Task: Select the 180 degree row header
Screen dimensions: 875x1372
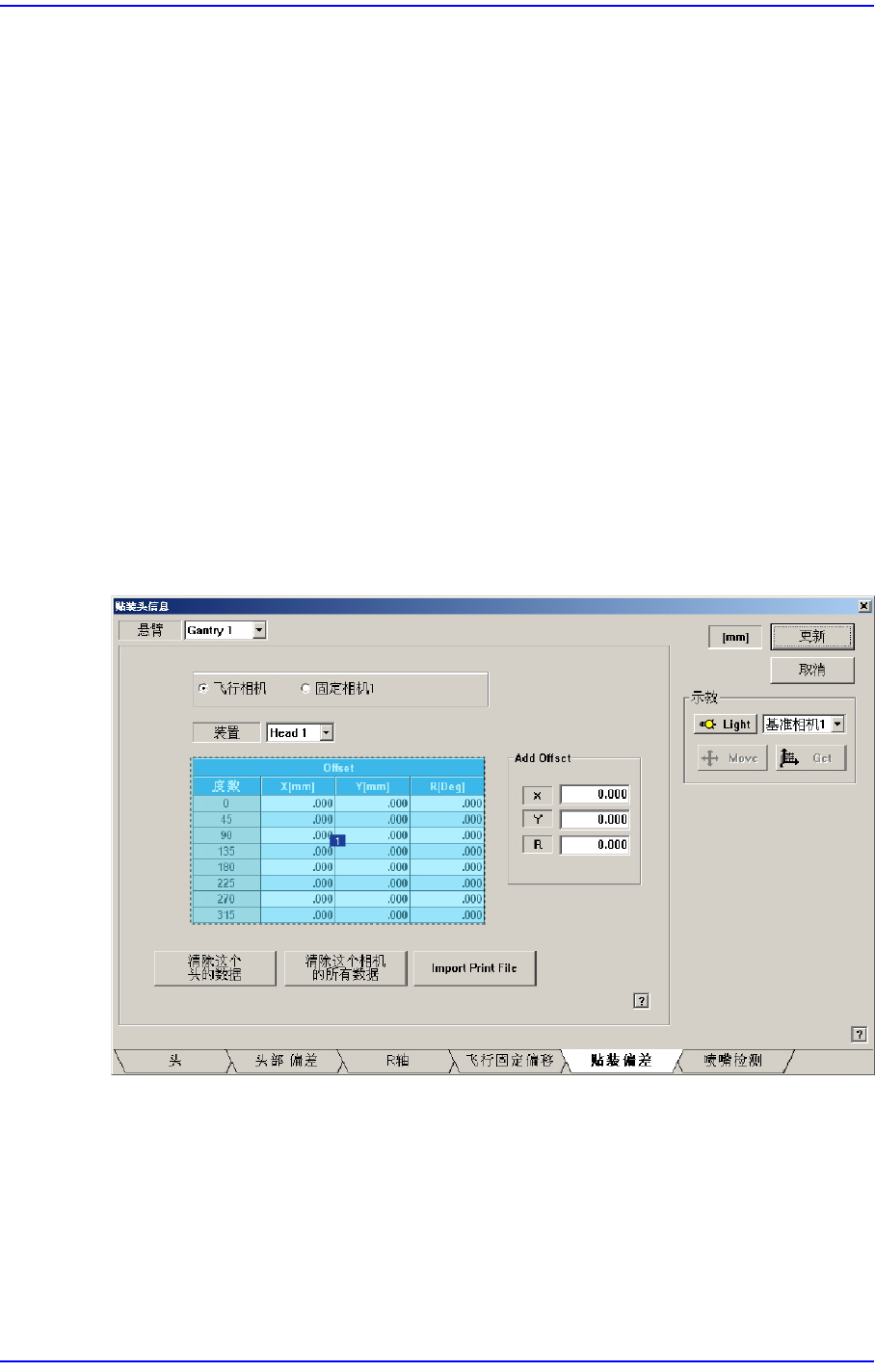Action: pyautogui.click(x=226, y=867)
